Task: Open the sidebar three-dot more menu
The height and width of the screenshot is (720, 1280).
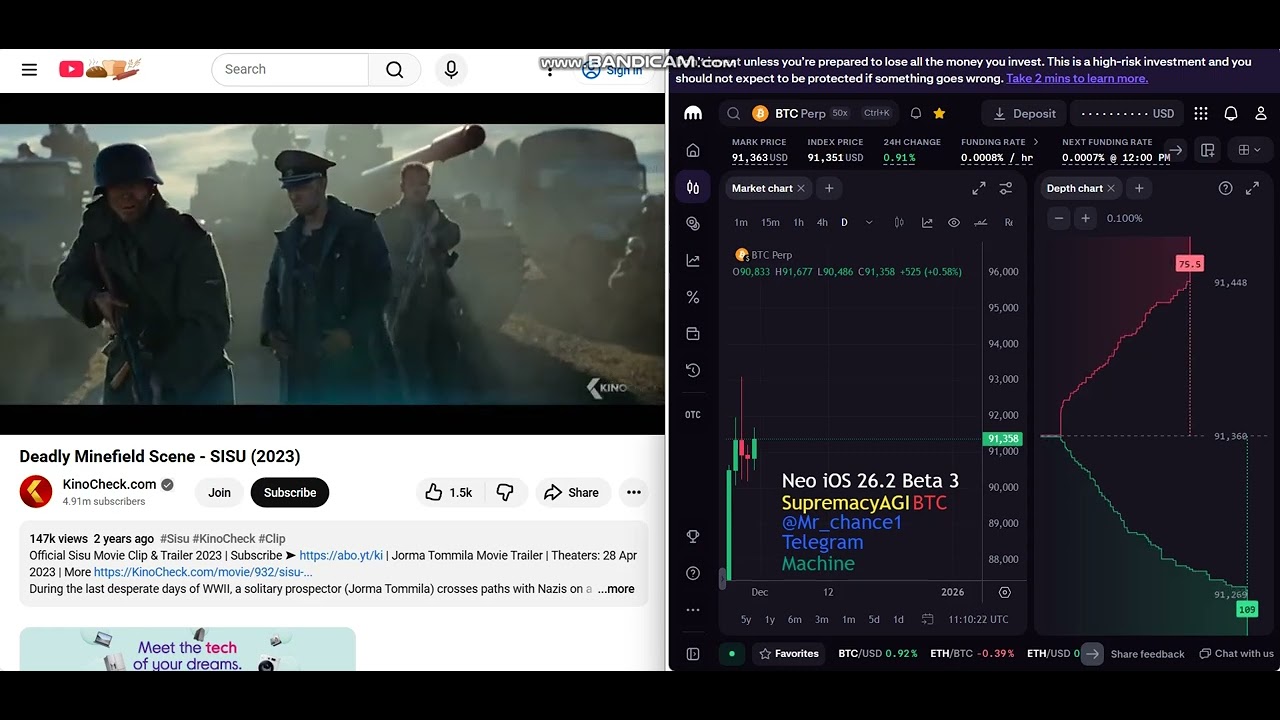Action: [x=693, y=610]
